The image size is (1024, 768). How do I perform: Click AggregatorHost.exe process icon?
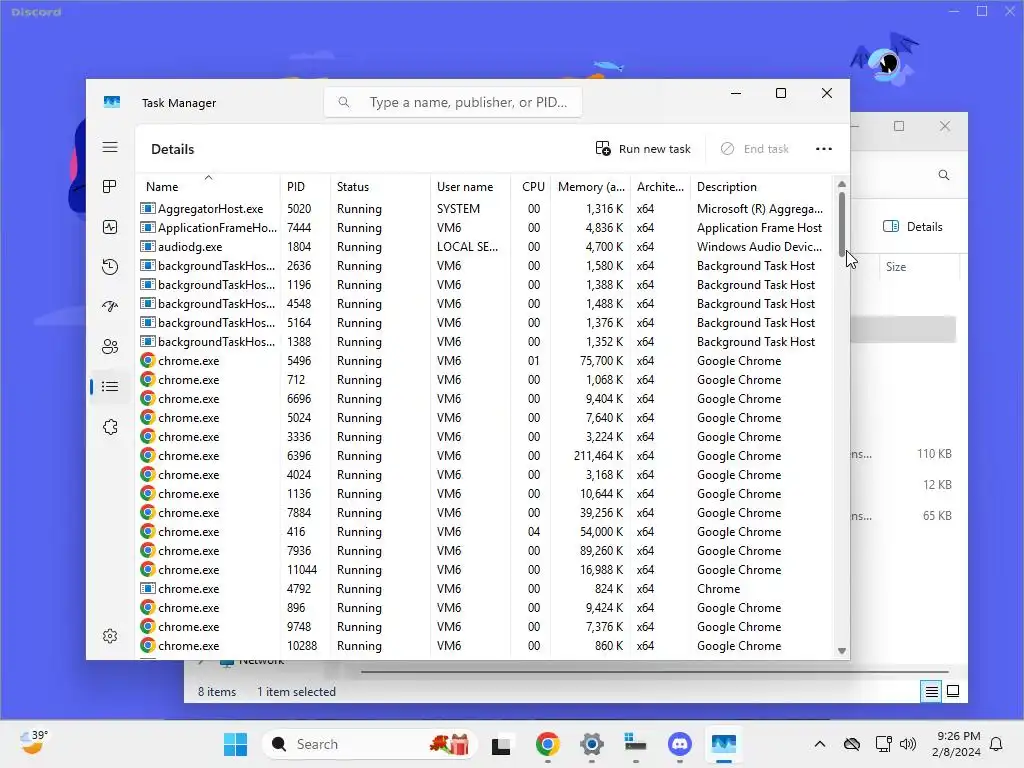coord(148,209)
